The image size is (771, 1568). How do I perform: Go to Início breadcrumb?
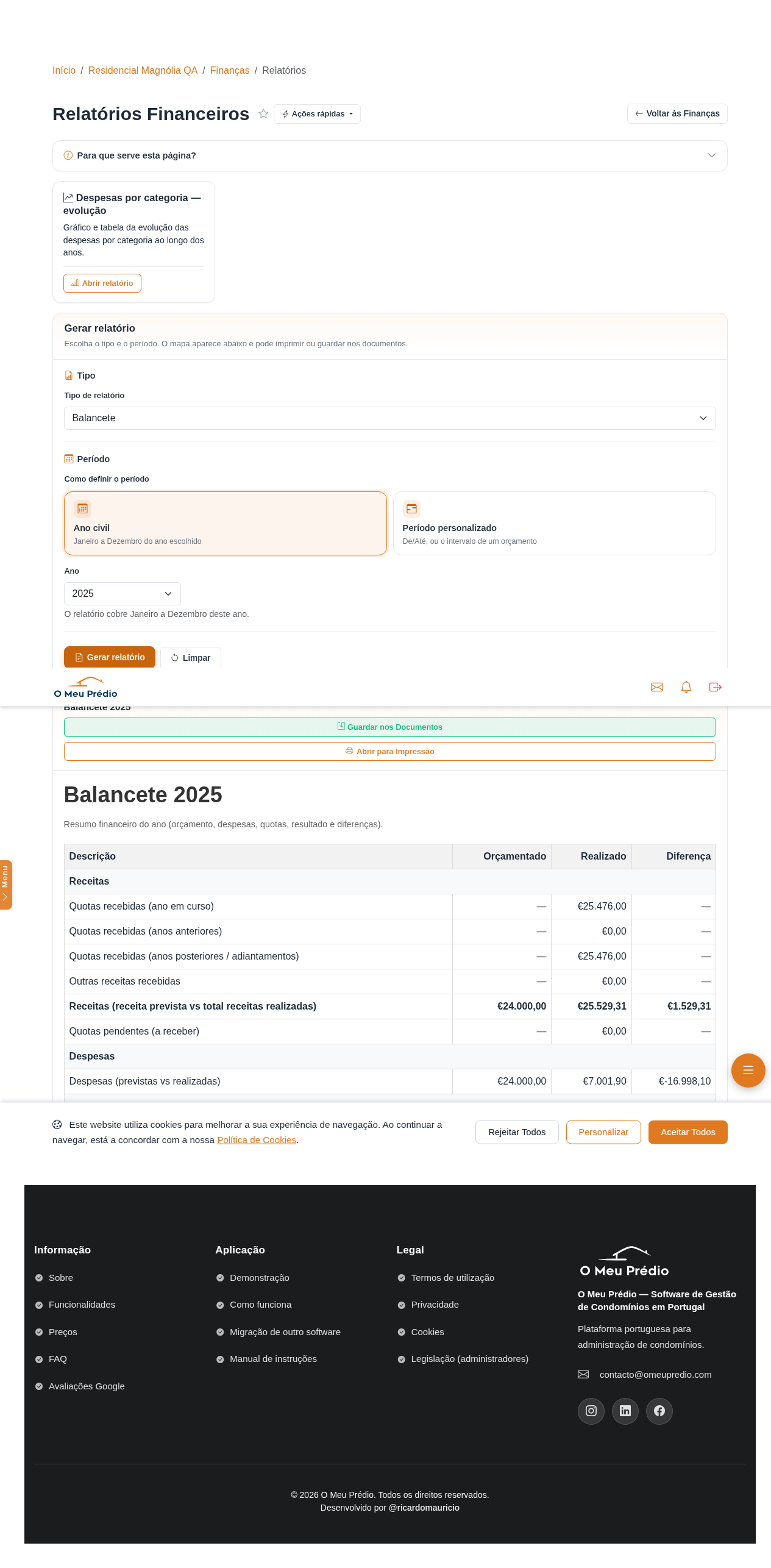(64, 71)
